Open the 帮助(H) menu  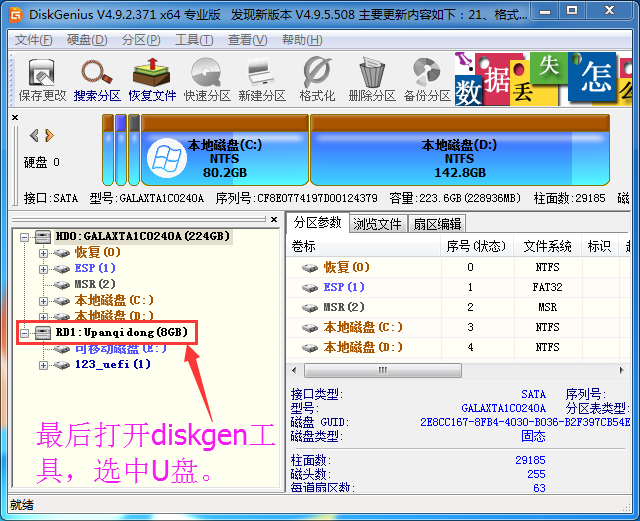302,40
